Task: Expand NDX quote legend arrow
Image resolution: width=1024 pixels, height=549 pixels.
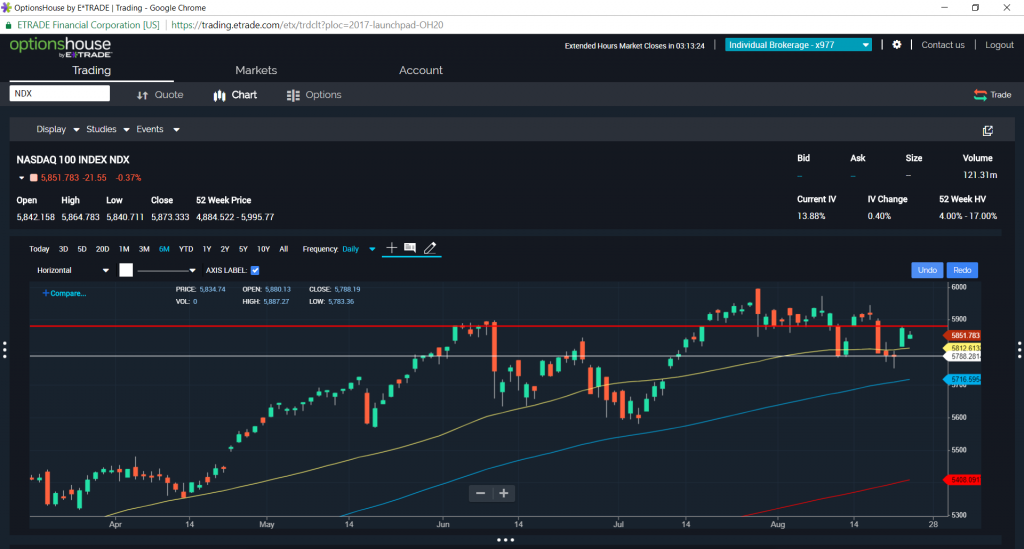Action: pyautogui.click(x=22, y=178)
